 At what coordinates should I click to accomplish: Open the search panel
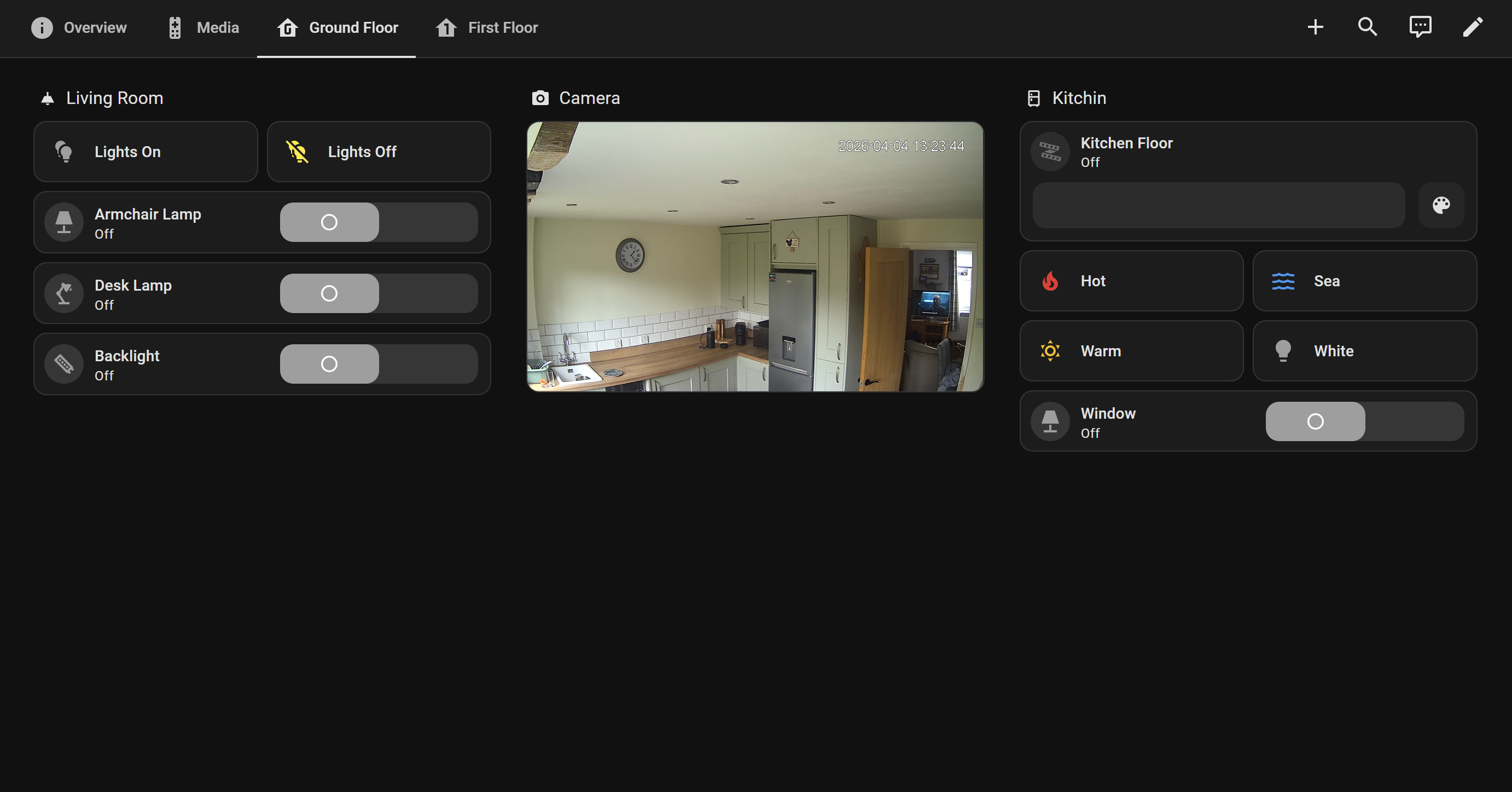(1368, 27)
